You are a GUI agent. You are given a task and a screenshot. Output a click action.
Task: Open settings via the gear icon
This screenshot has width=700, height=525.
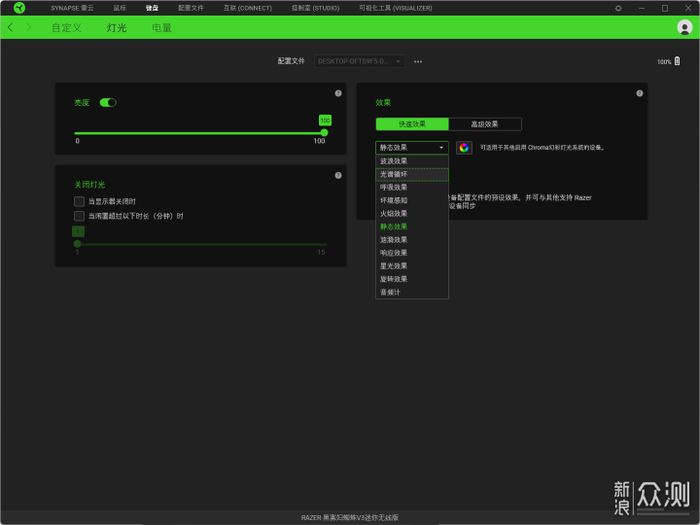coord(618,8)
